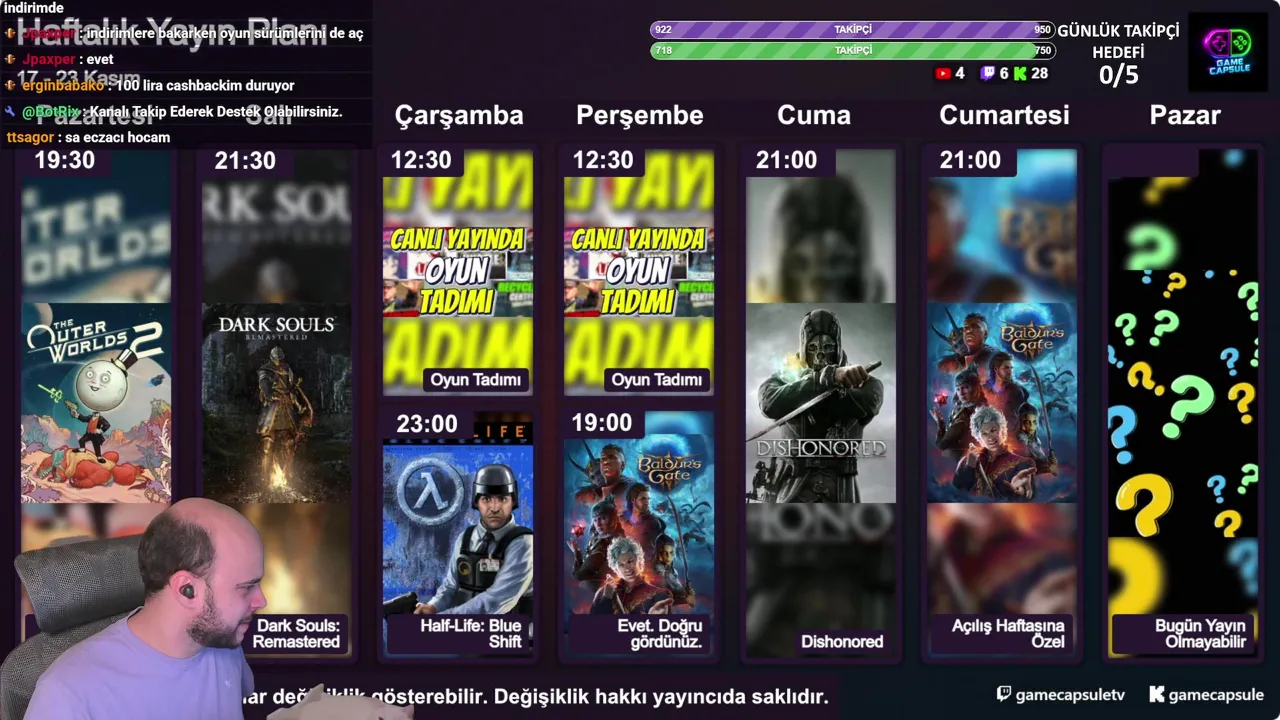This screenshot has height=720, width=1280.
Task: Click the YouTube icon beside viewer count 4
Action: [x=942, y=73]
